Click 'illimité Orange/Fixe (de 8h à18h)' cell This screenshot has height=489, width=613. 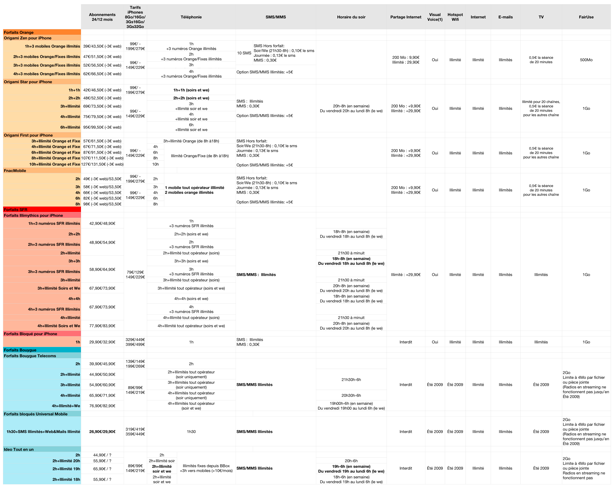pyautogui.click(x=200, y=156)
